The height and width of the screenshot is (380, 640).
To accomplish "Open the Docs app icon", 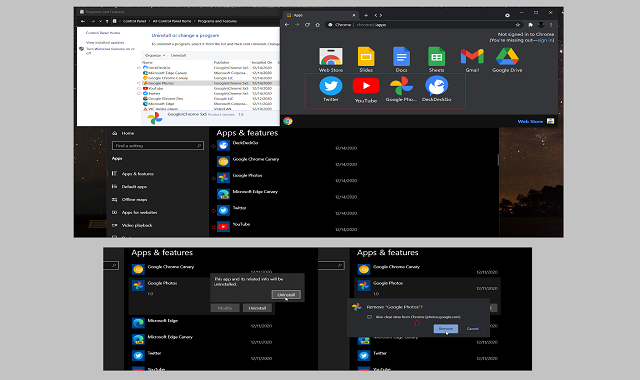I will tap(401, 60).
